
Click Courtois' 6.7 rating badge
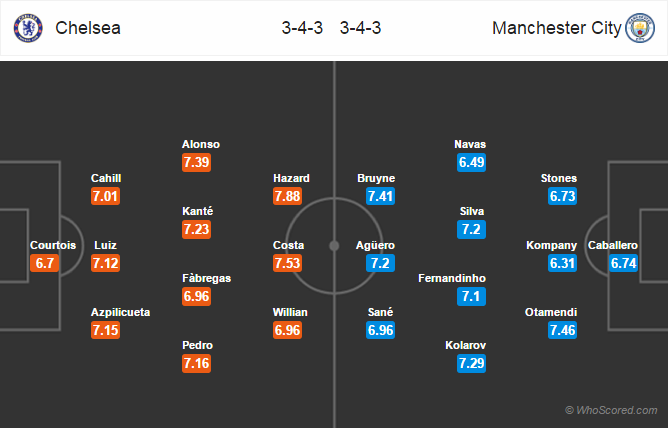44,263
